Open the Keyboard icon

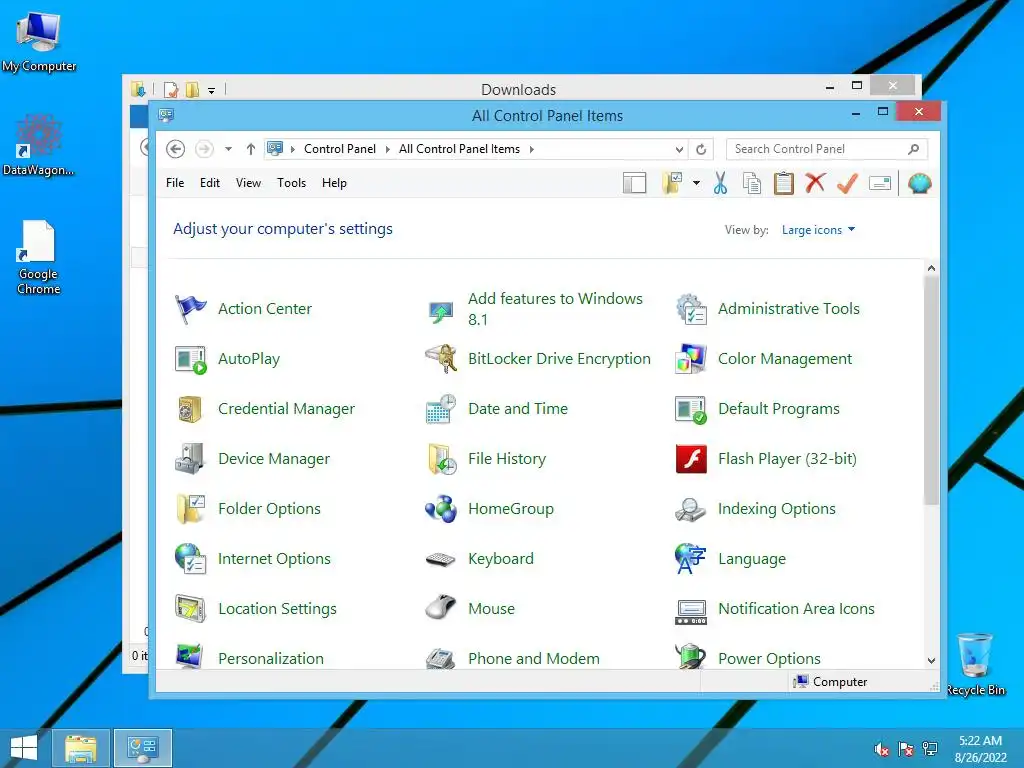point(441,560)
